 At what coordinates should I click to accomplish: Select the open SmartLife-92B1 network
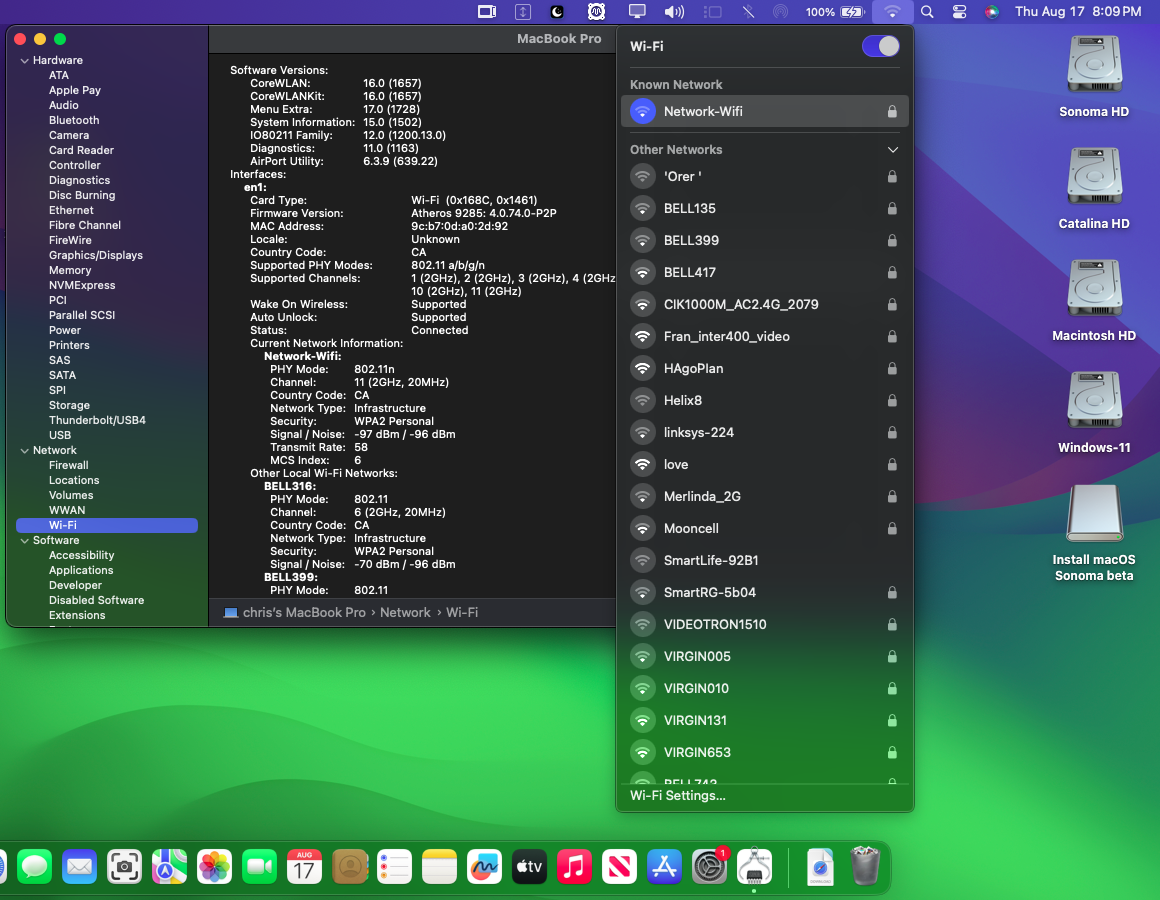(764, 561)
